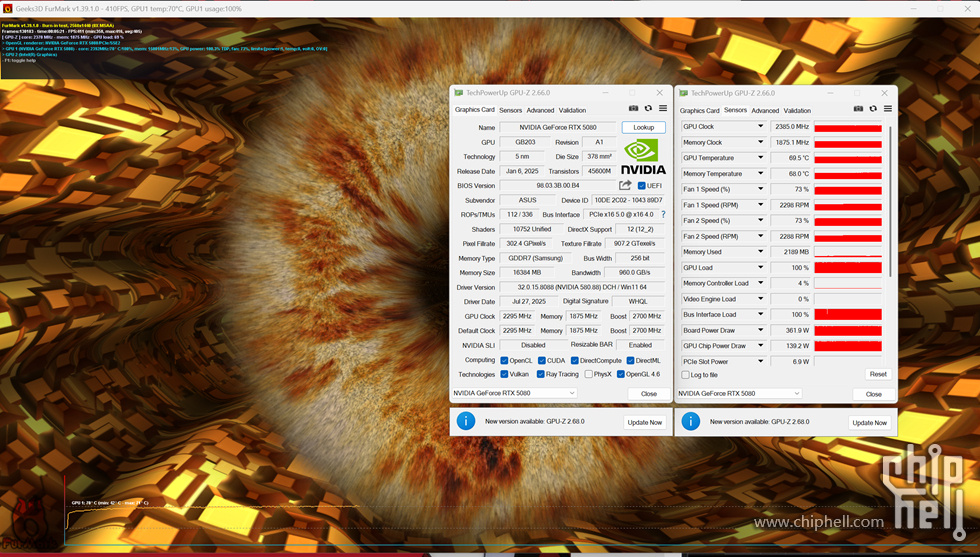Open the Memory Clock sensor dropdown arrow
980x557 pixels.
coord(760,143)
